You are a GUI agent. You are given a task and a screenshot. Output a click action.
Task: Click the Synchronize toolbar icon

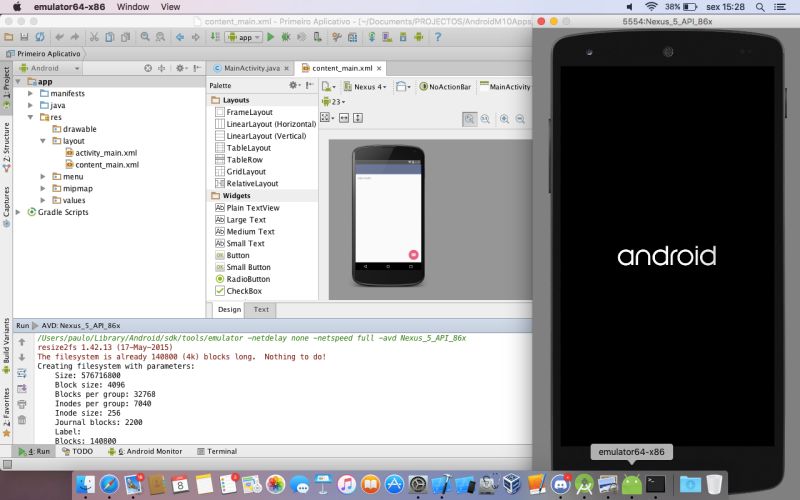coord(40,37)
